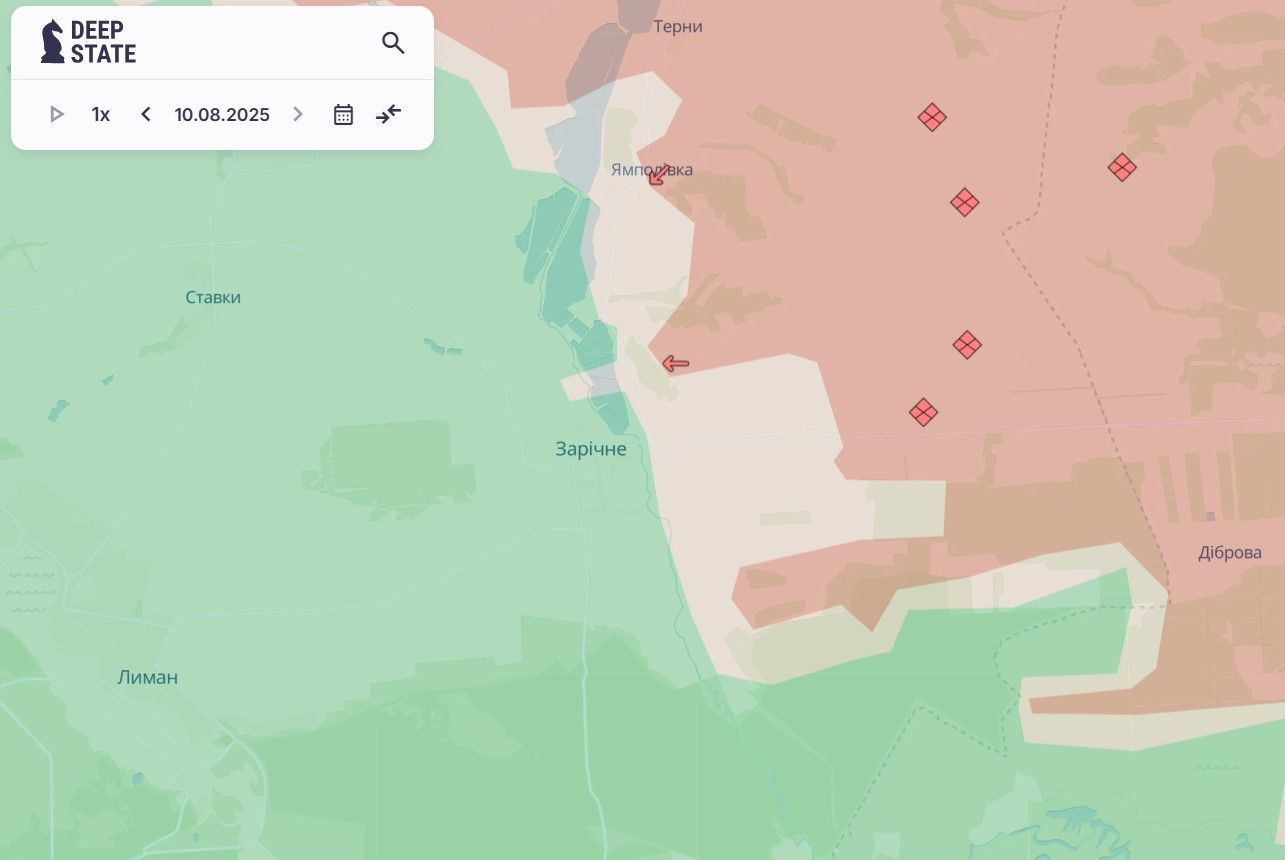
Task: Click the Терни town label
Action: pyautogui.click(x=677, y=27)
